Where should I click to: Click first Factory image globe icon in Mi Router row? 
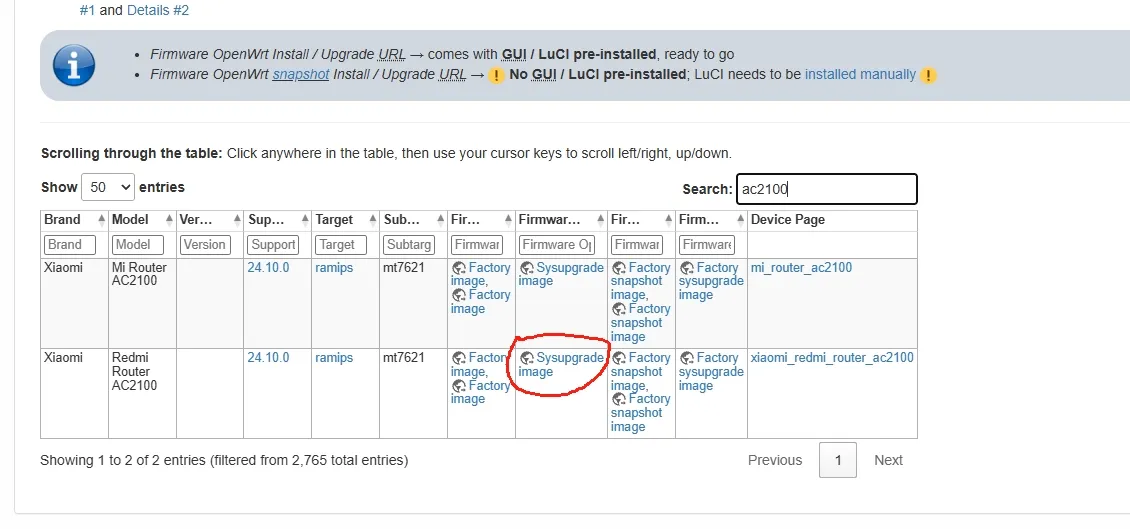[458, 268]
